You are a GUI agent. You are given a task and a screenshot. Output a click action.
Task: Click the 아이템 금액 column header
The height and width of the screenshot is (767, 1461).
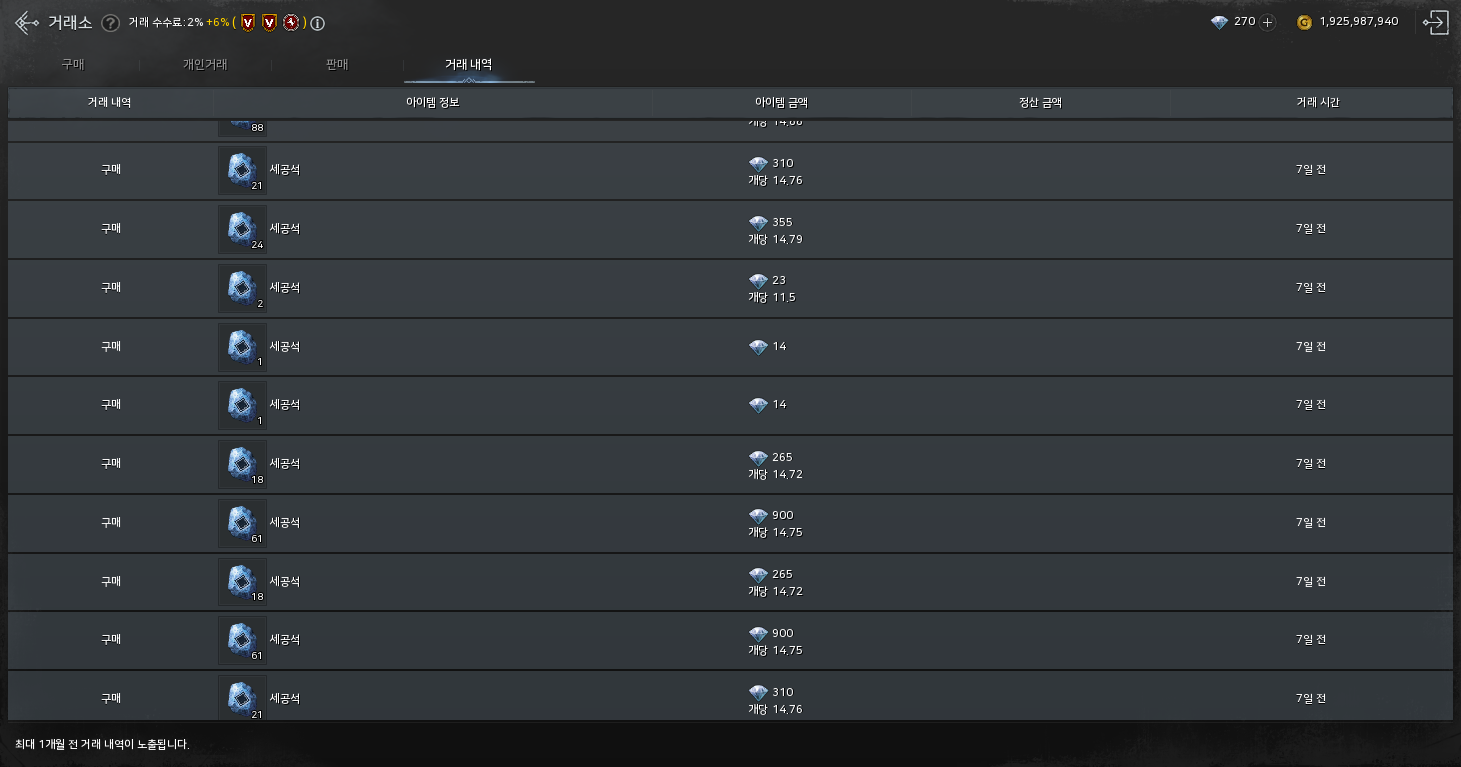point(781,102)
